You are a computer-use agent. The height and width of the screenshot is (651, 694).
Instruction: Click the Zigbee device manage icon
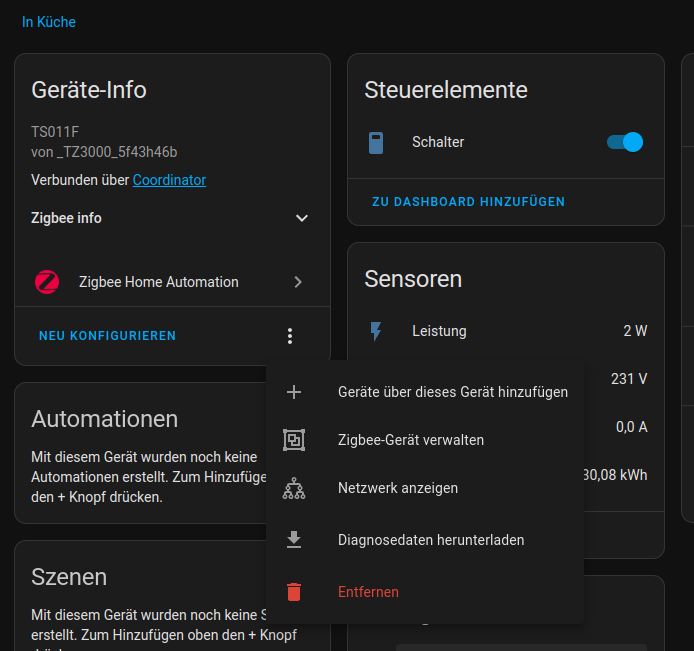click(x=294, y=440)
